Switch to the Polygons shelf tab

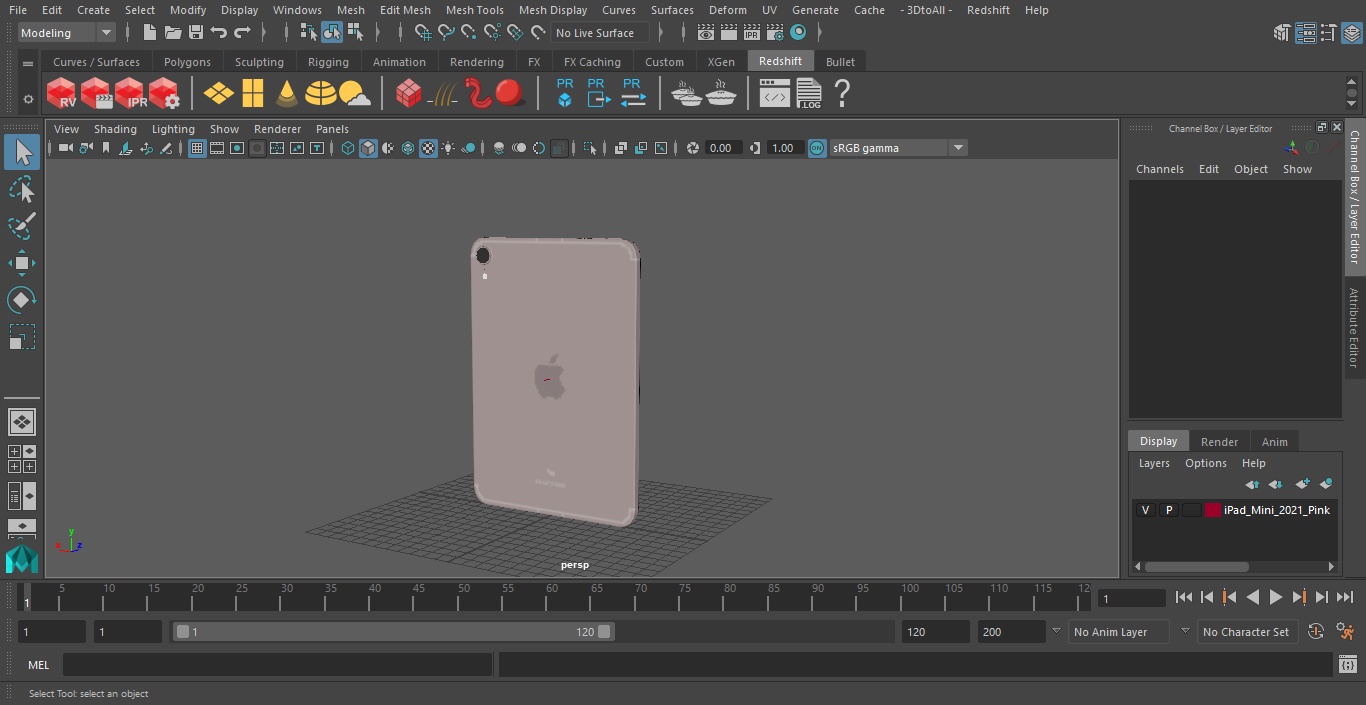point(187,62)
